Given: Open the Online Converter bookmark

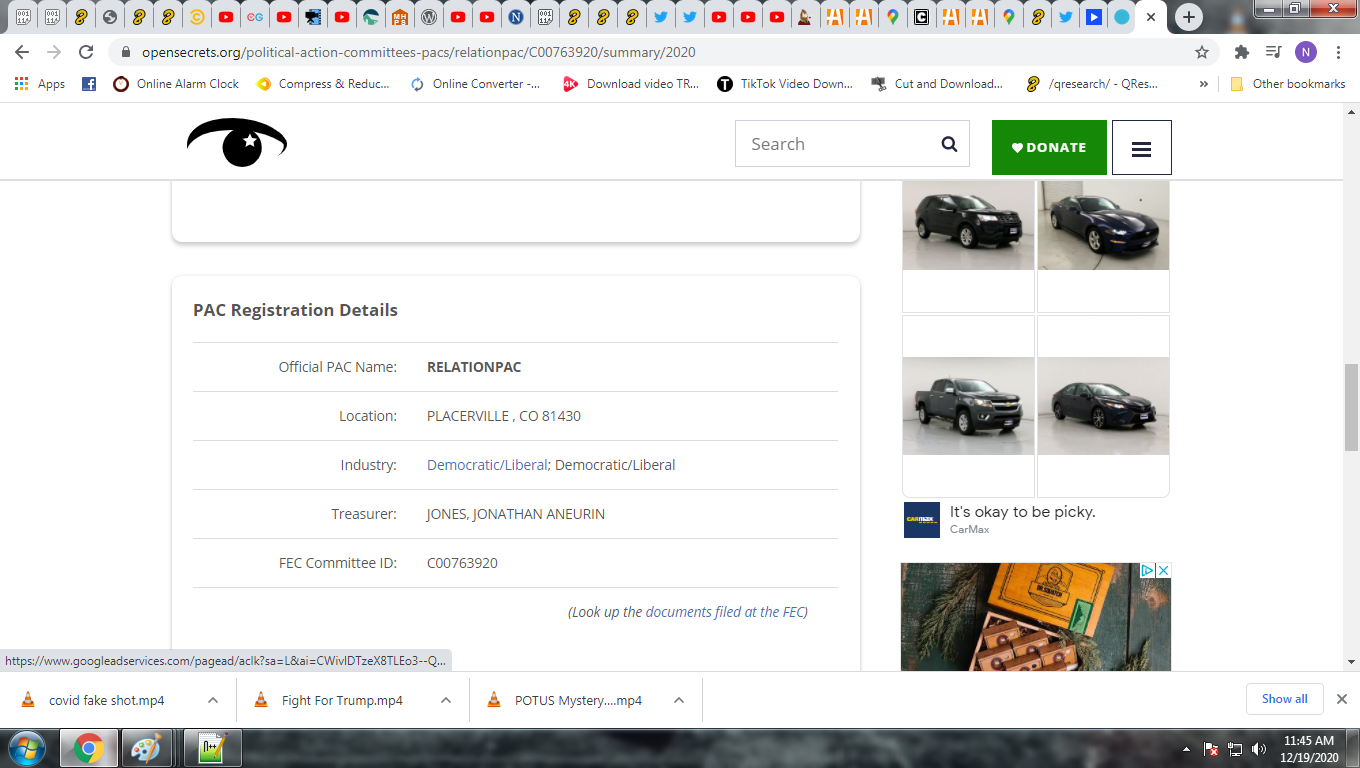Looking at the screenshot, I should pyautogui.click(x=475, y=84).
